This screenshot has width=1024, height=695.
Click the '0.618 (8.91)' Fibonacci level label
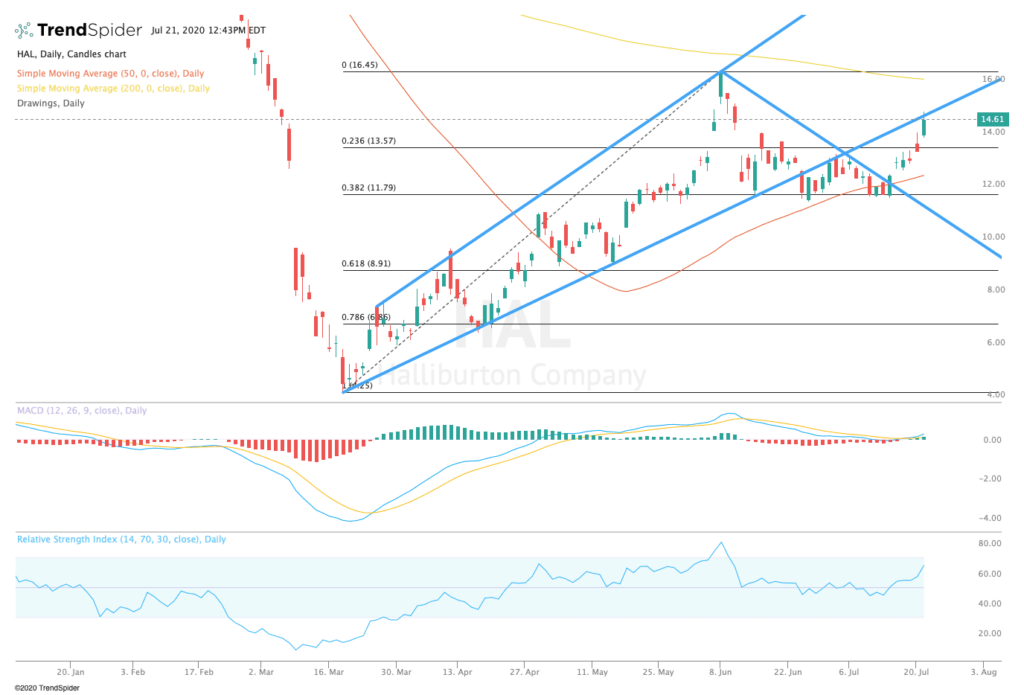[366, 263]
